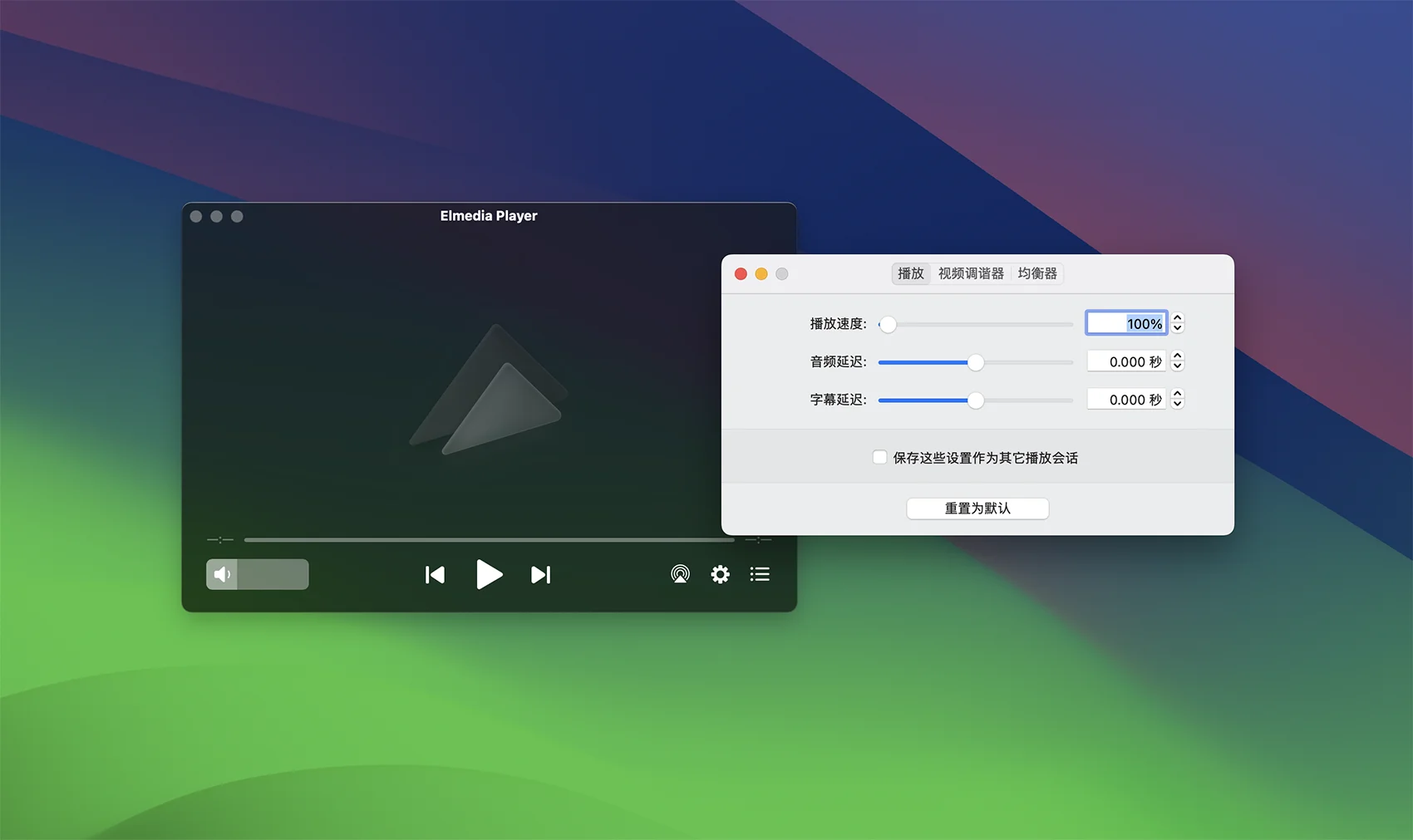The image size is (1413, 840).
Task: Switch to the 视频调谐器 tab
Action: [x=971, y=273]
